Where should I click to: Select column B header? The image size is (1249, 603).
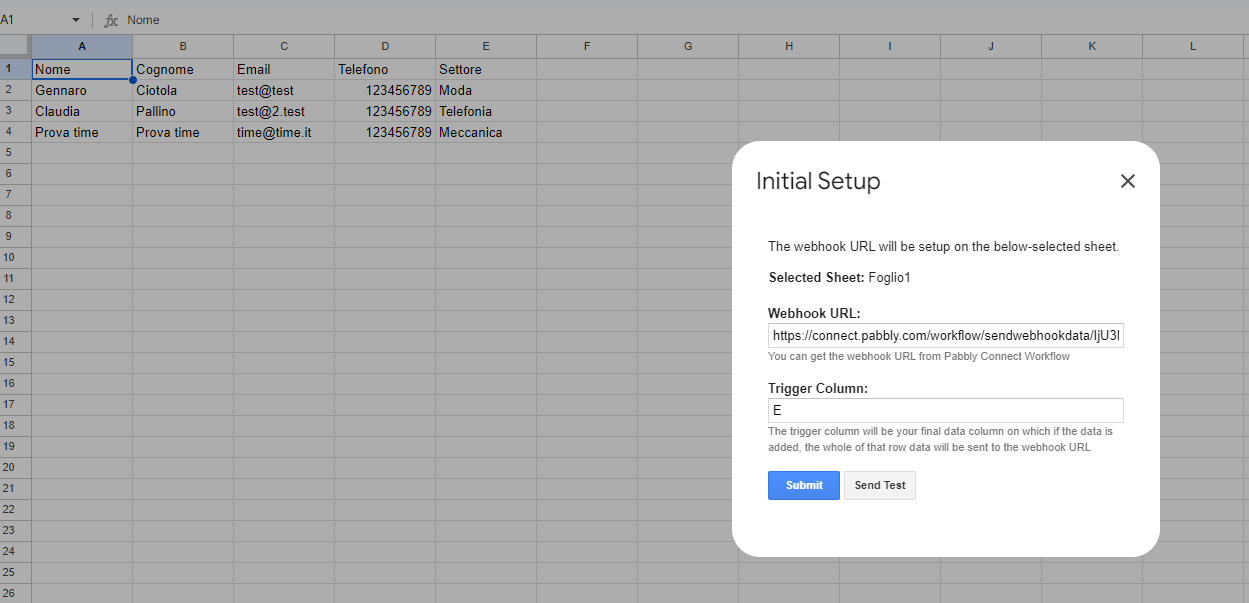point(183,47)
